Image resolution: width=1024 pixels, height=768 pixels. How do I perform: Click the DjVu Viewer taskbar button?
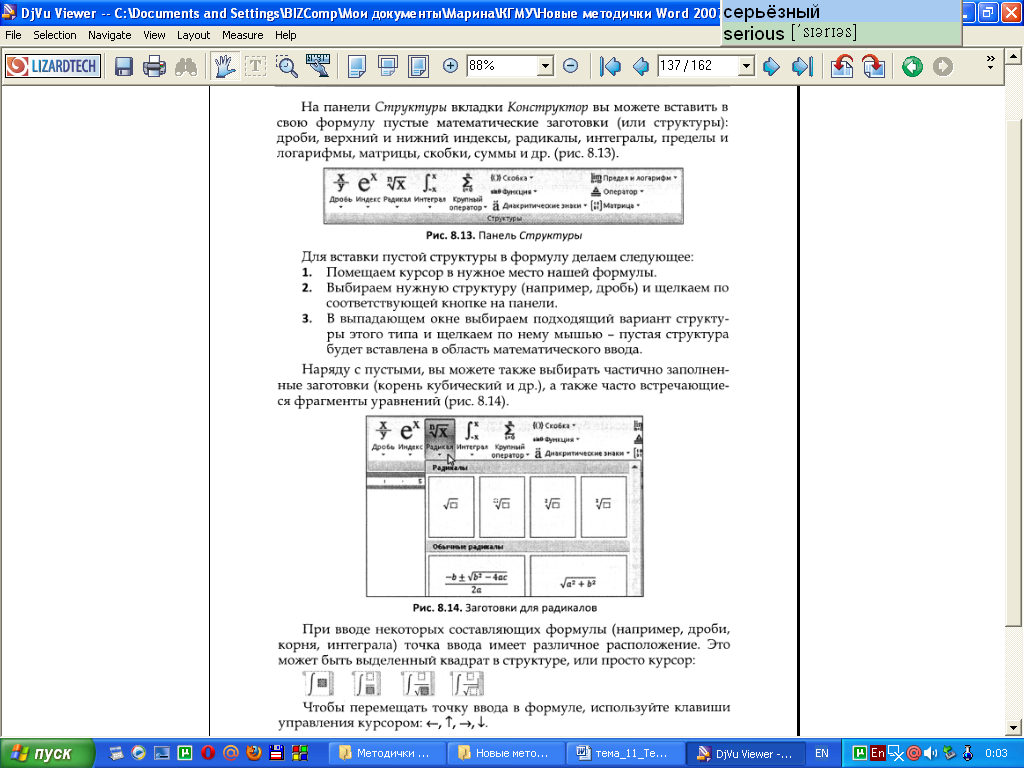(x=745, y=754)
